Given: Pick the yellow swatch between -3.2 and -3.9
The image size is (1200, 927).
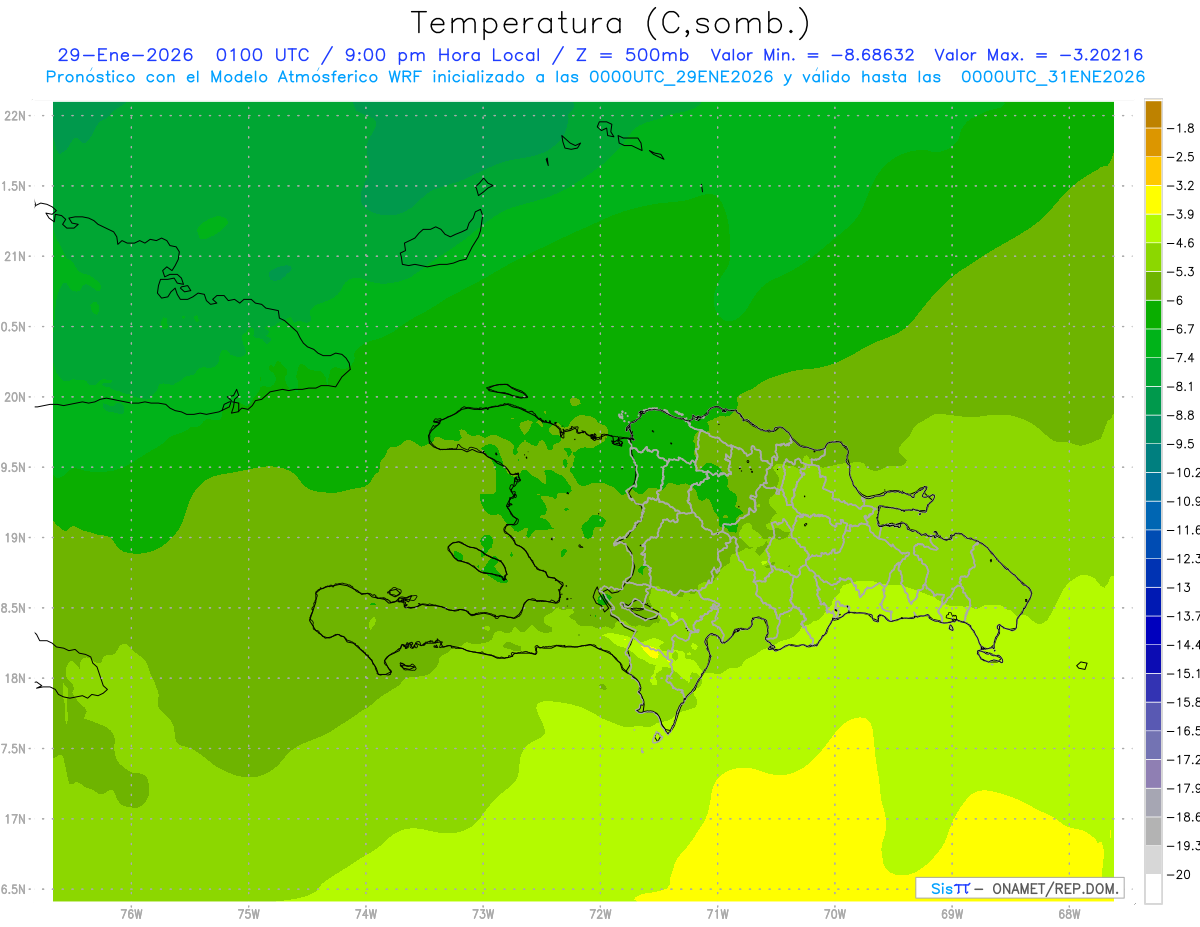Looking at the screenshot, I should click(x=1153, y=200).
